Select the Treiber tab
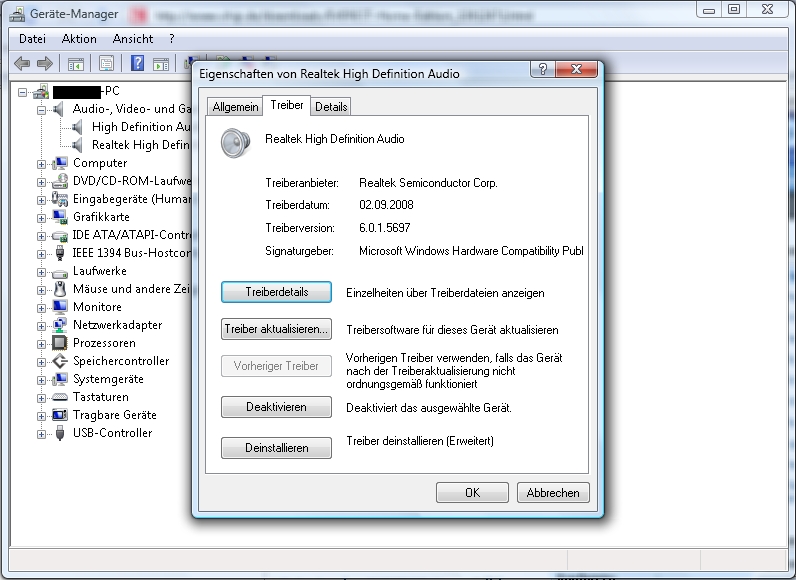 (x=287, y=105)
